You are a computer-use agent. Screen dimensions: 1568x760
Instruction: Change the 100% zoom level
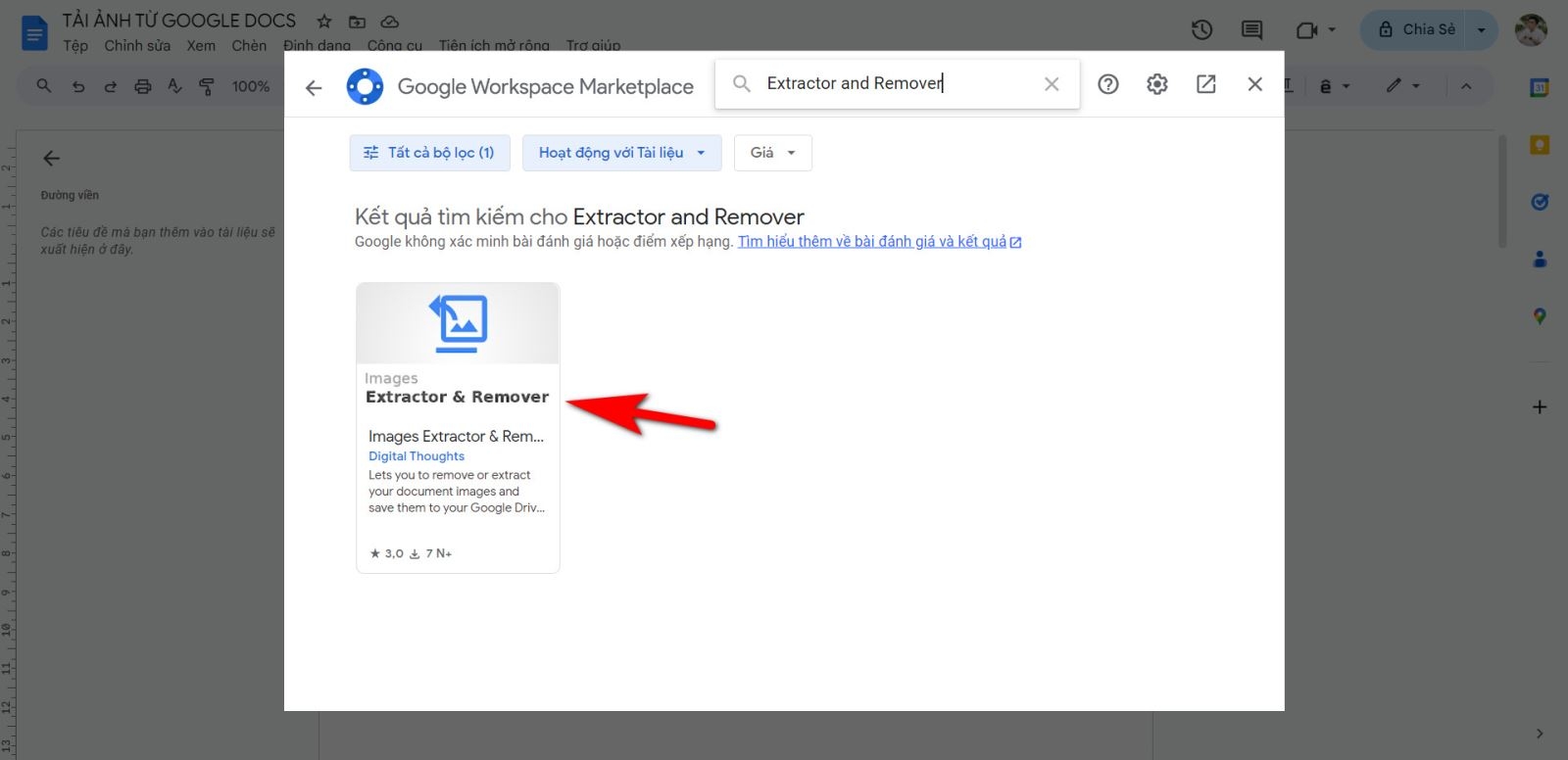coord(251,86)
